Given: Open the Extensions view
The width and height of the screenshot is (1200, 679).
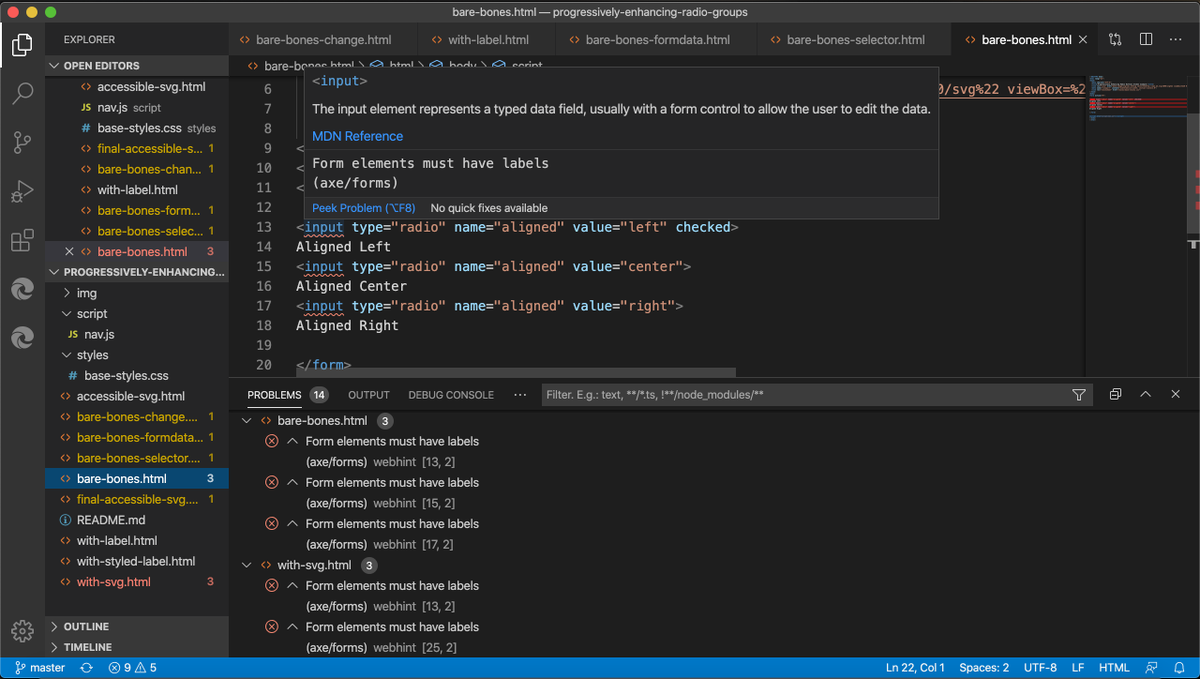Looking at the screenshot, I should point(22,241).
